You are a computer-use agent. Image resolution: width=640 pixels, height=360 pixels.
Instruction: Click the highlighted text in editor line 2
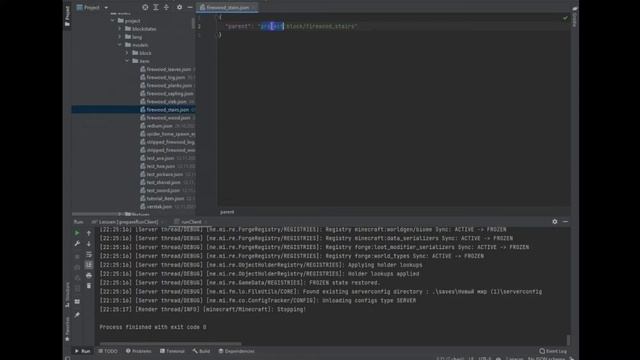pos(272,26)
